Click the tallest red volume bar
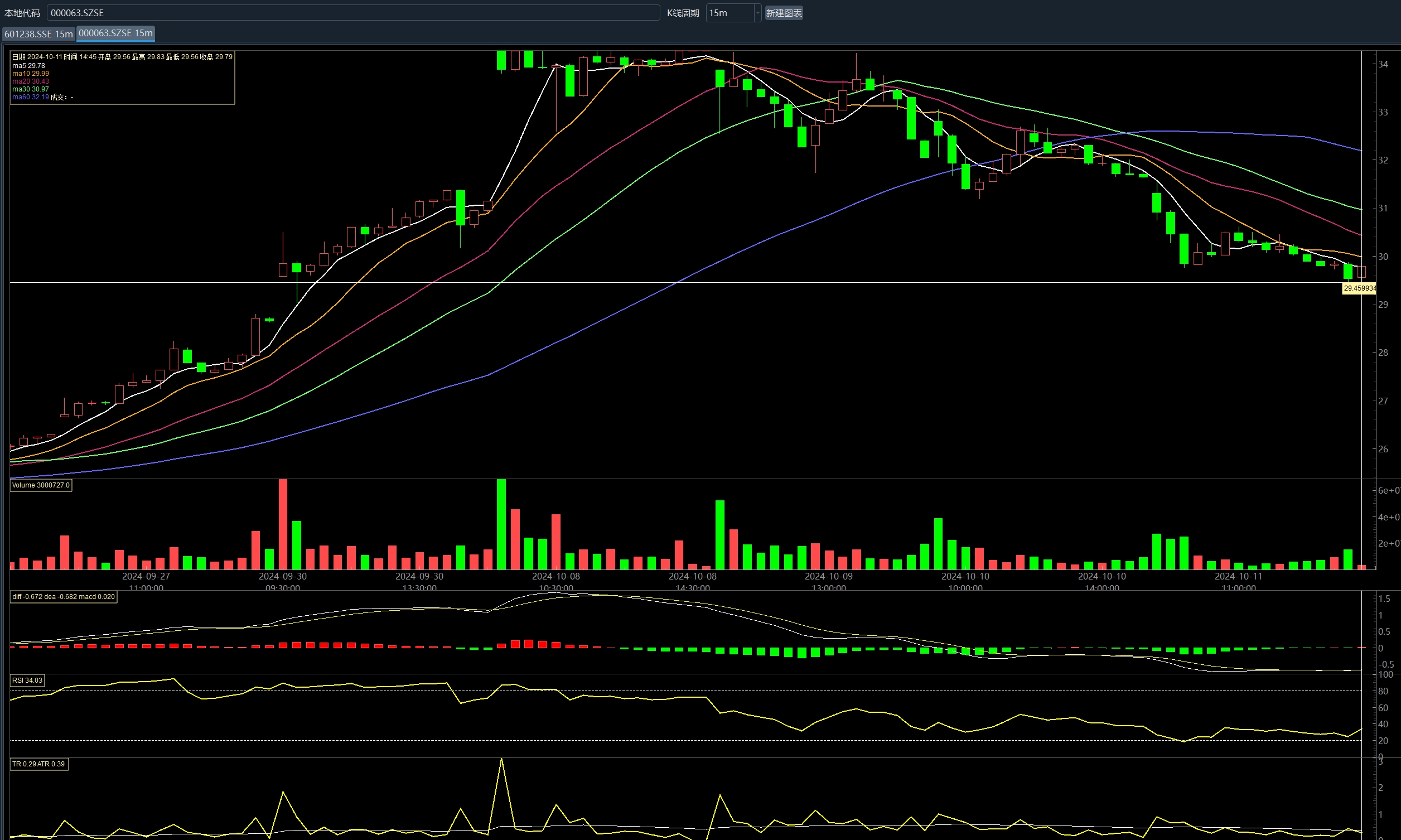1401x840 pixels. (283, 524)
